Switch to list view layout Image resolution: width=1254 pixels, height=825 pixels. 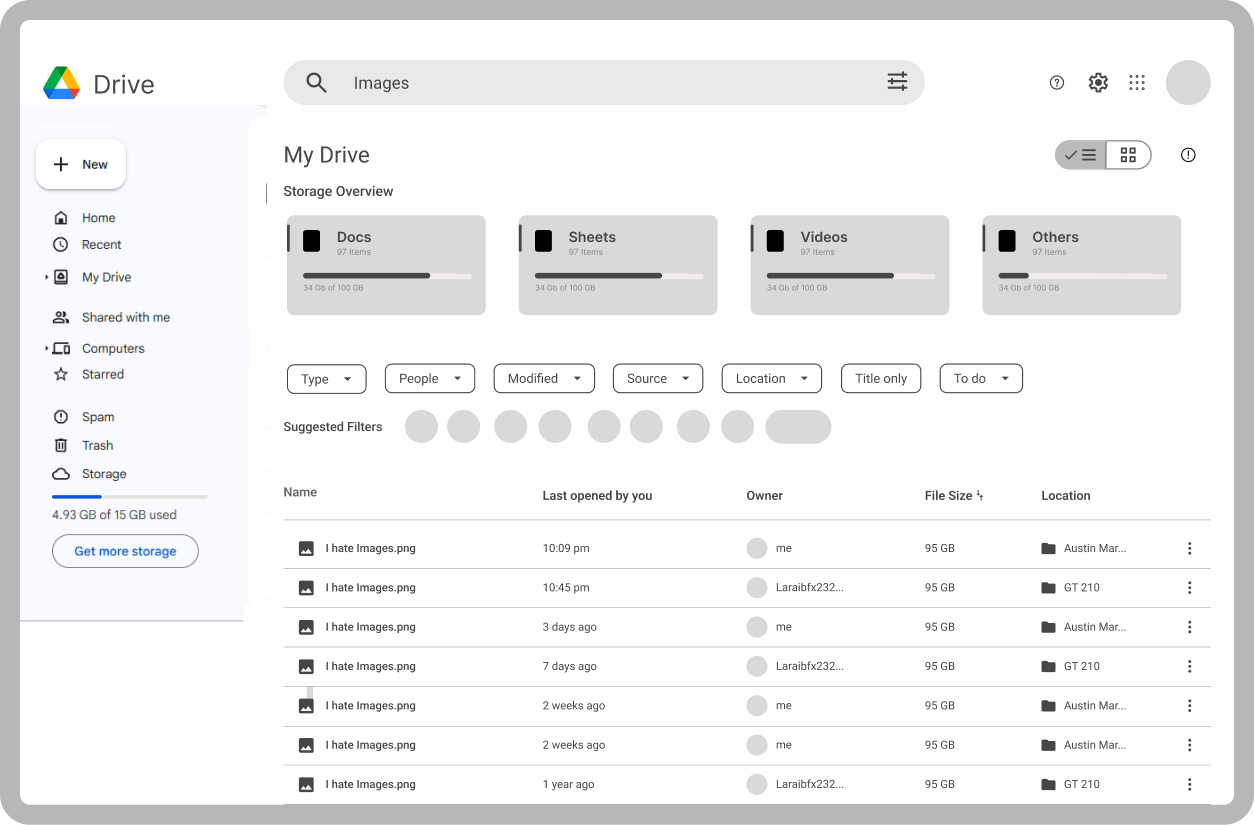(1081, 155)
